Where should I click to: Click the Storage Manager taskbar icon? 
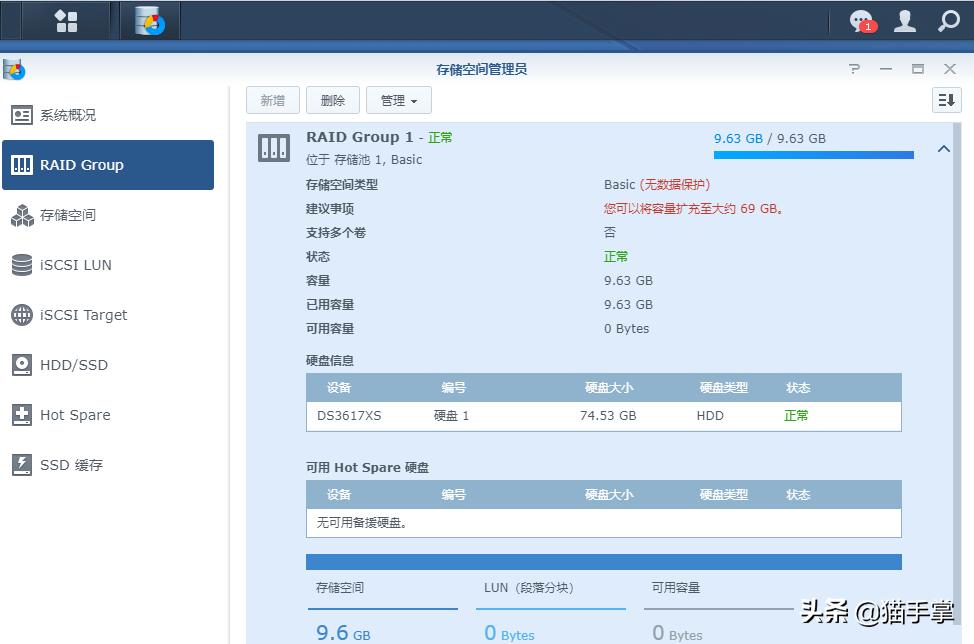pos(148,19)
